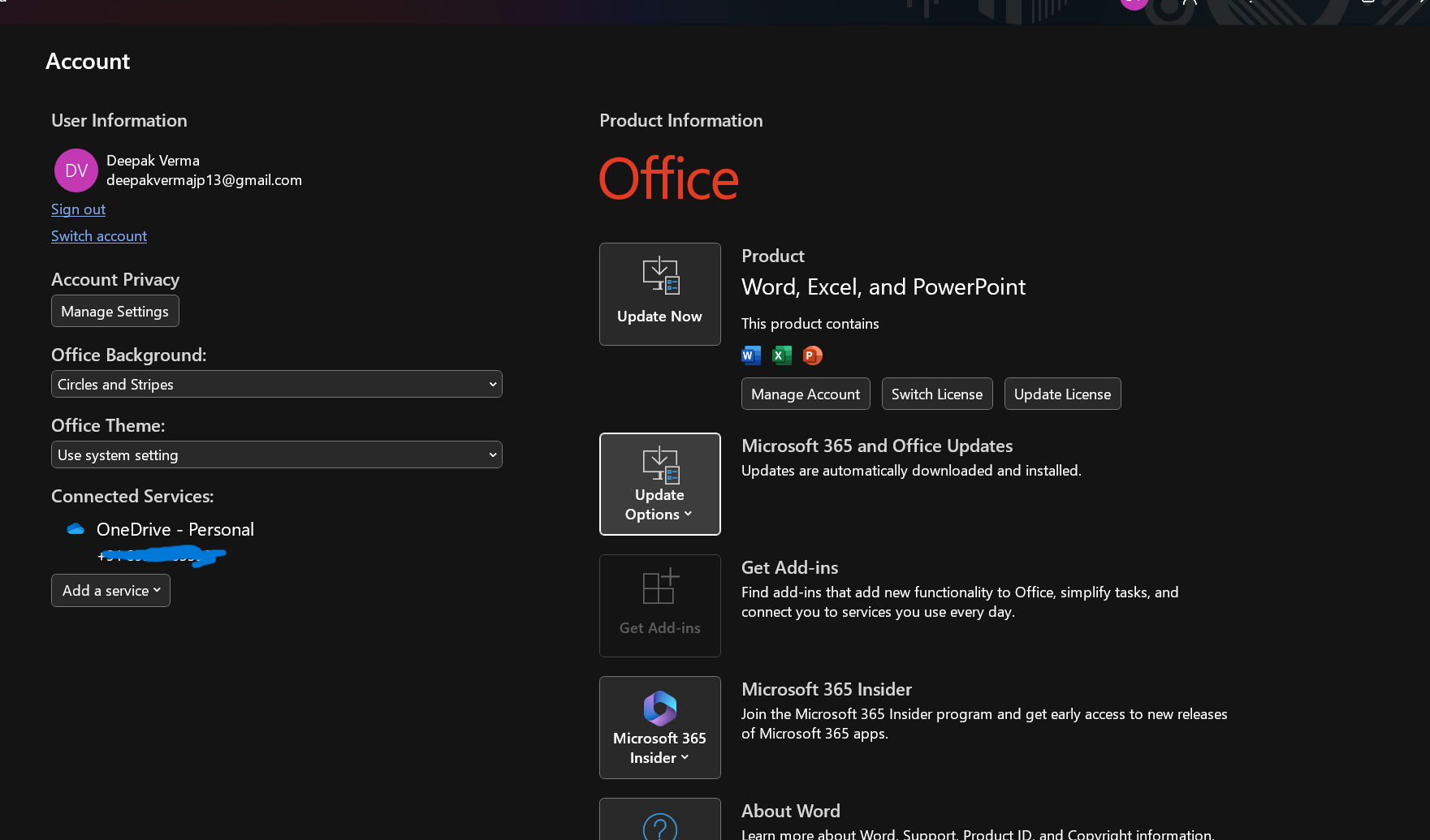Click the Excel app icon
This screenshot has height=840, width=1430.
[781, 355]
